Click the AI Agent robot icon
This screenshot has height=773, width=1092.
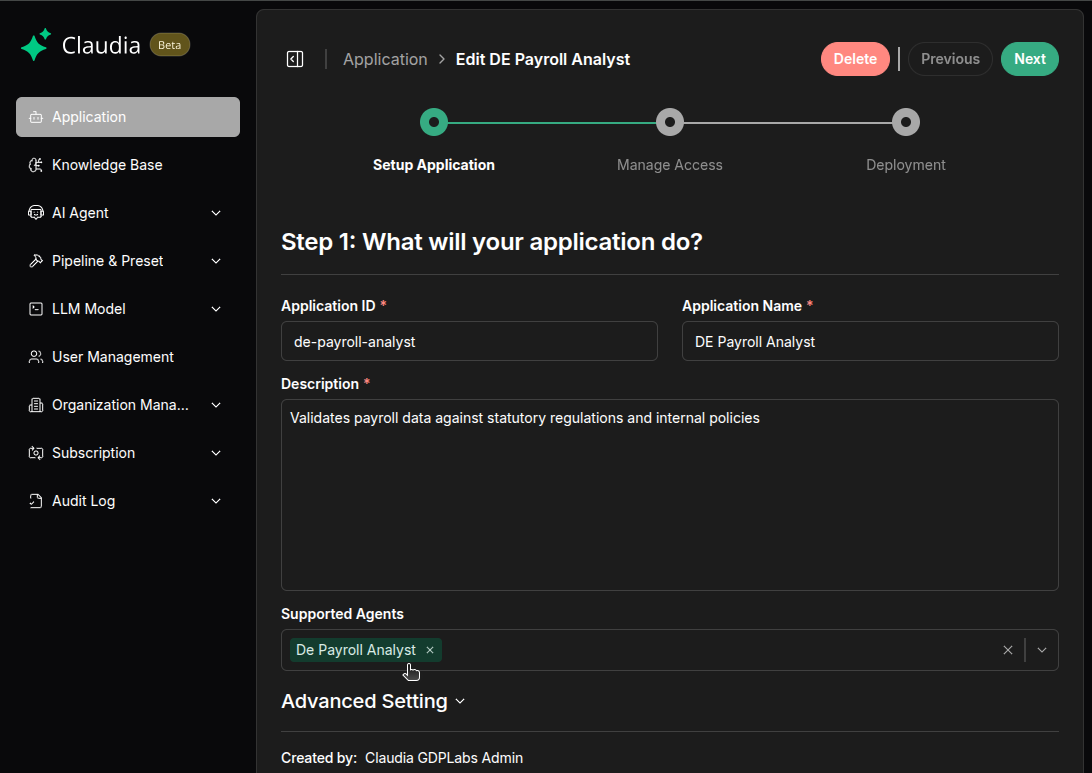[36, 213]
